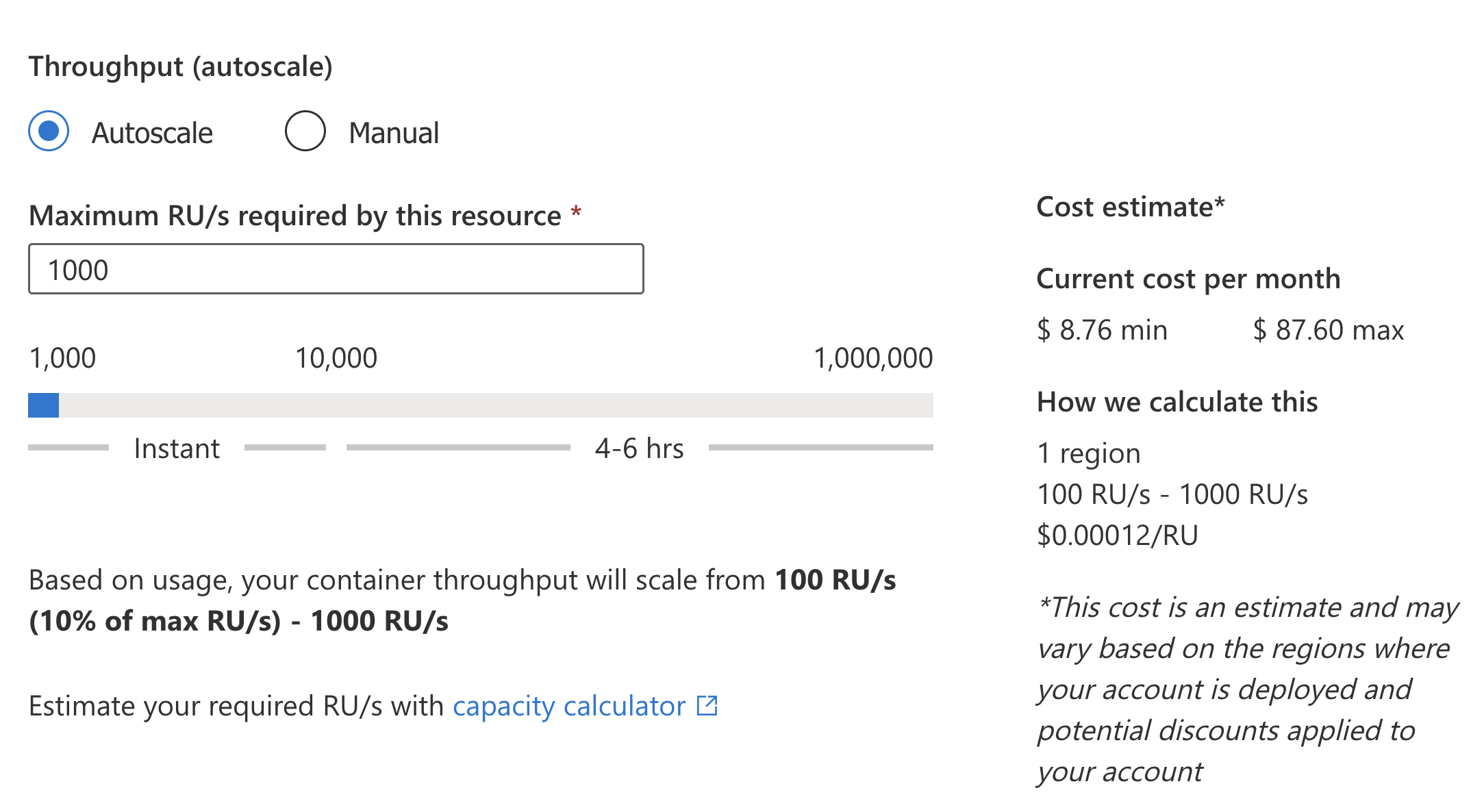
Task: Click the external link icon beside capacity calculator
Action: pyautogui.click(x=707, y=705)
